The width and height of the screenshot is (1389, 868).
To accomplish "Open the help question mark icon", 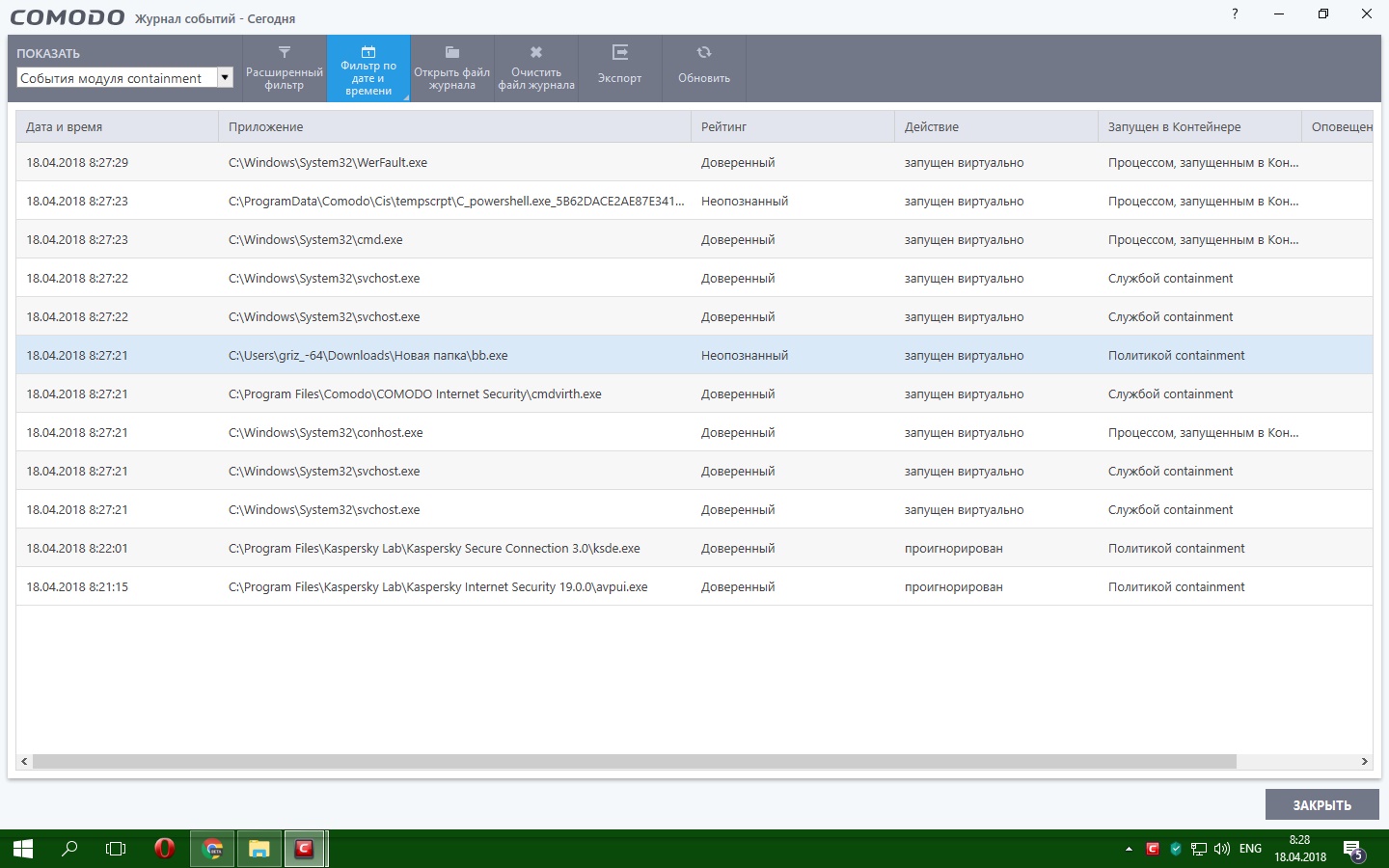I will [1235, 14].
